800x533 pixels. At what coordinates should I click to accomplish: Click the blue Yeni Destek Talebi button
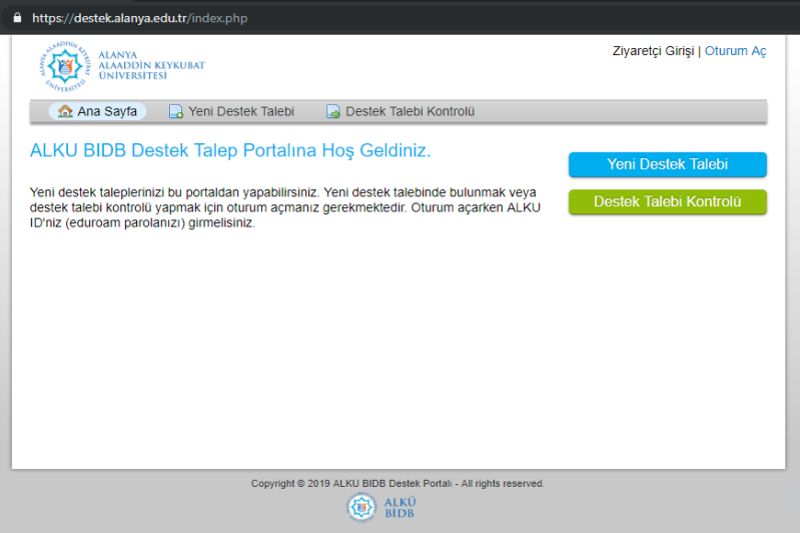667,164
